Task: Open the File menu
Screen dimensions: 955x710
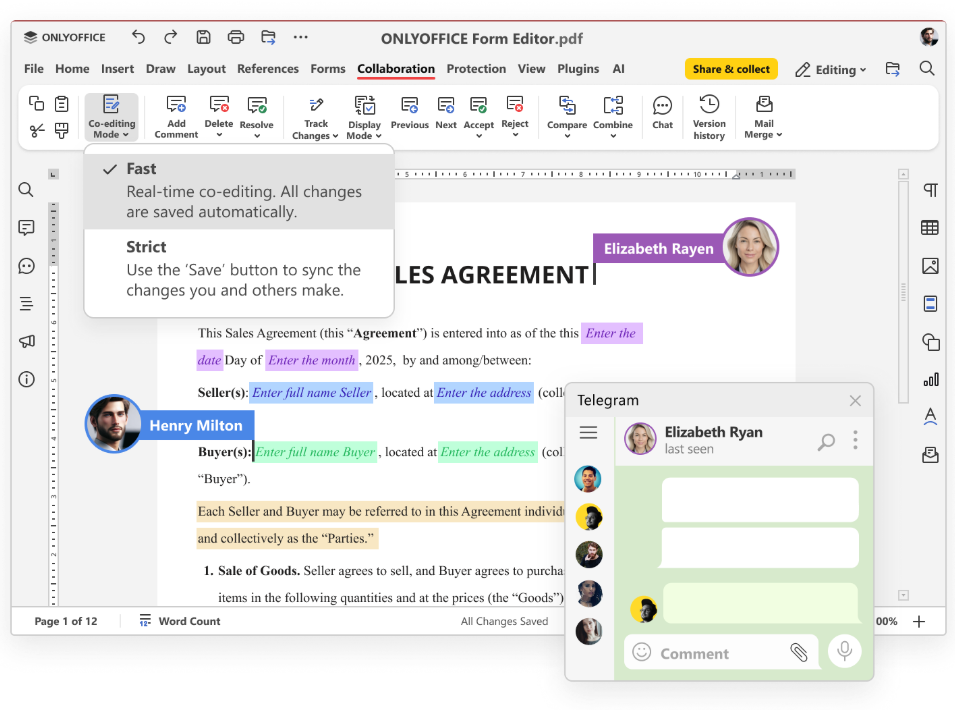Action: tap(33, 69)
